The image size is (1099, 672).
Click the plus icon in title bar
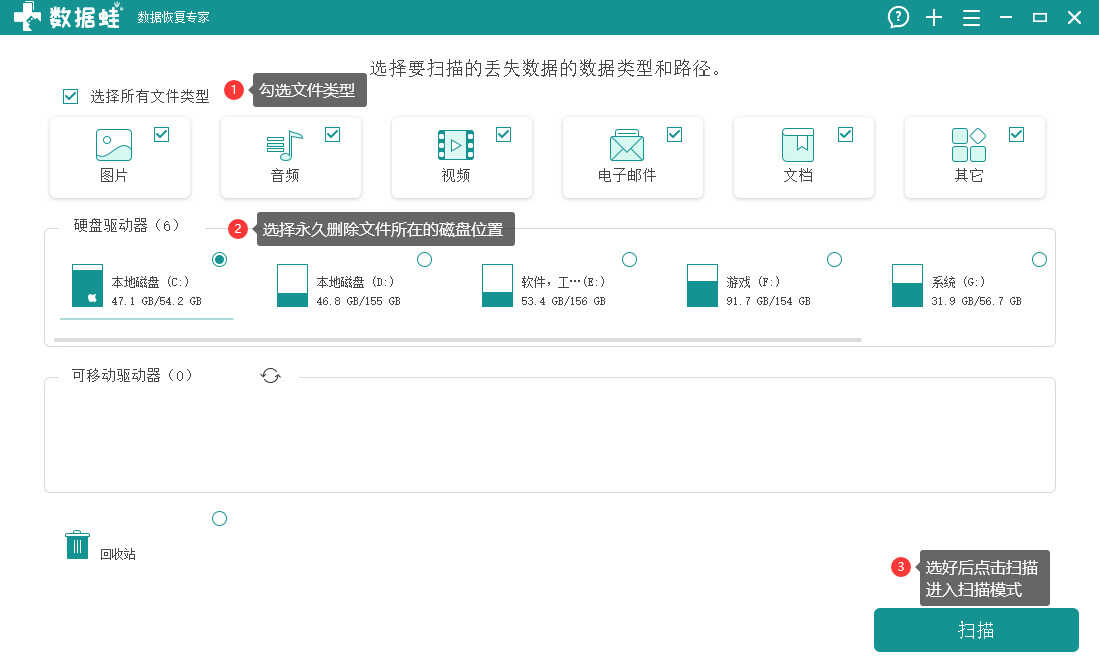(934, 18)
